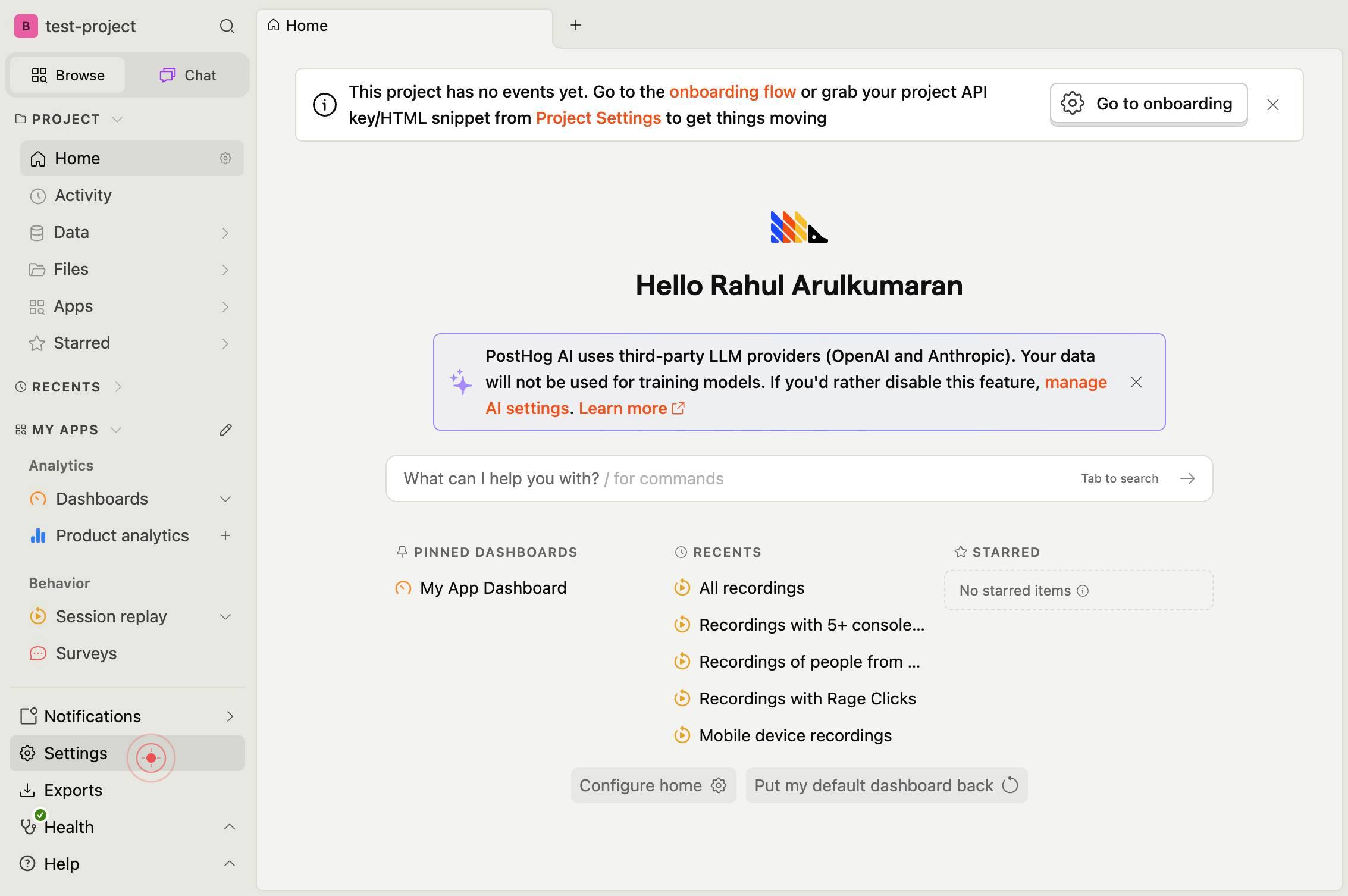Open Exports in the sidebar

pos(127,790)
